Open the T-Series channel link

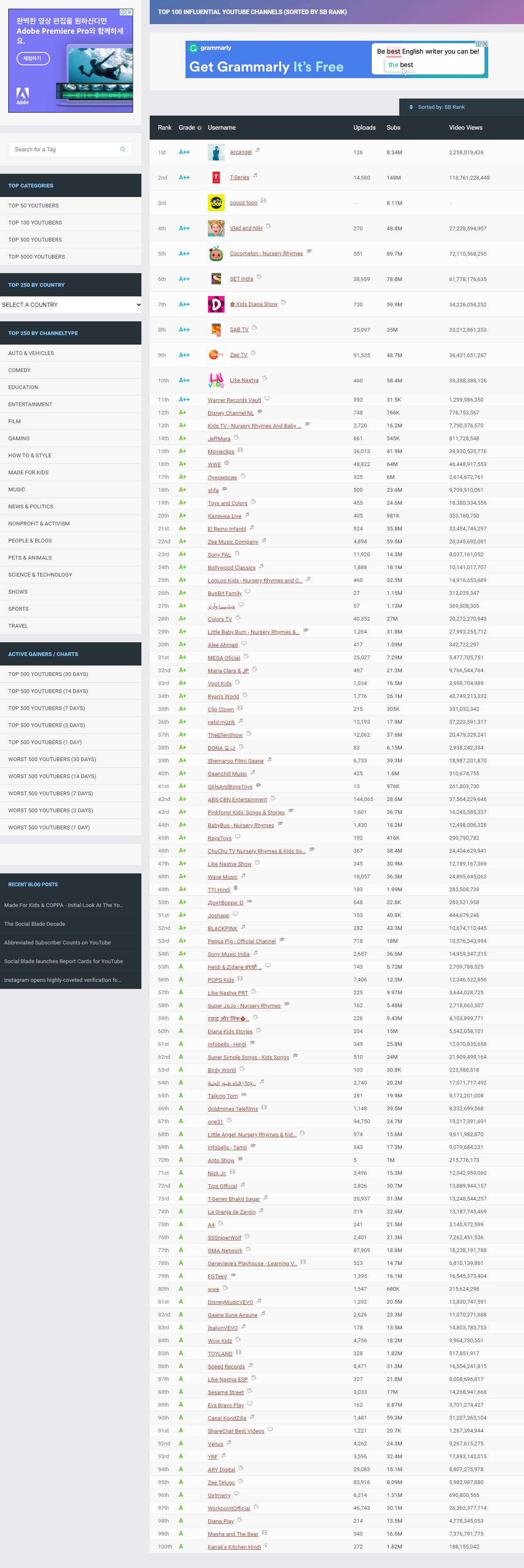tap(240, 178)
